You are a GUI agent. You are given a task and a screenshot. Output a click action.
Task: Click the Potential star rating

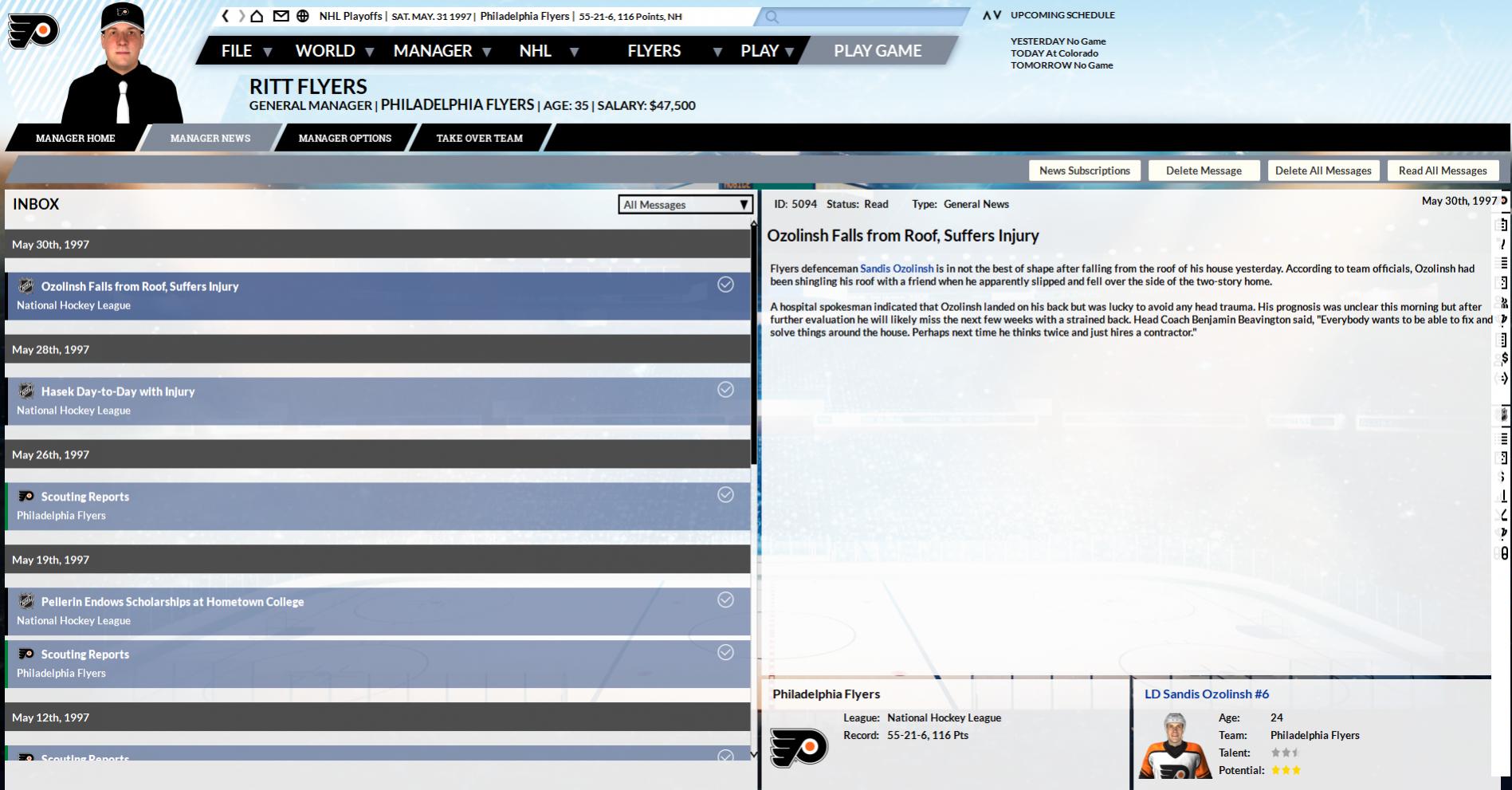1286,770
